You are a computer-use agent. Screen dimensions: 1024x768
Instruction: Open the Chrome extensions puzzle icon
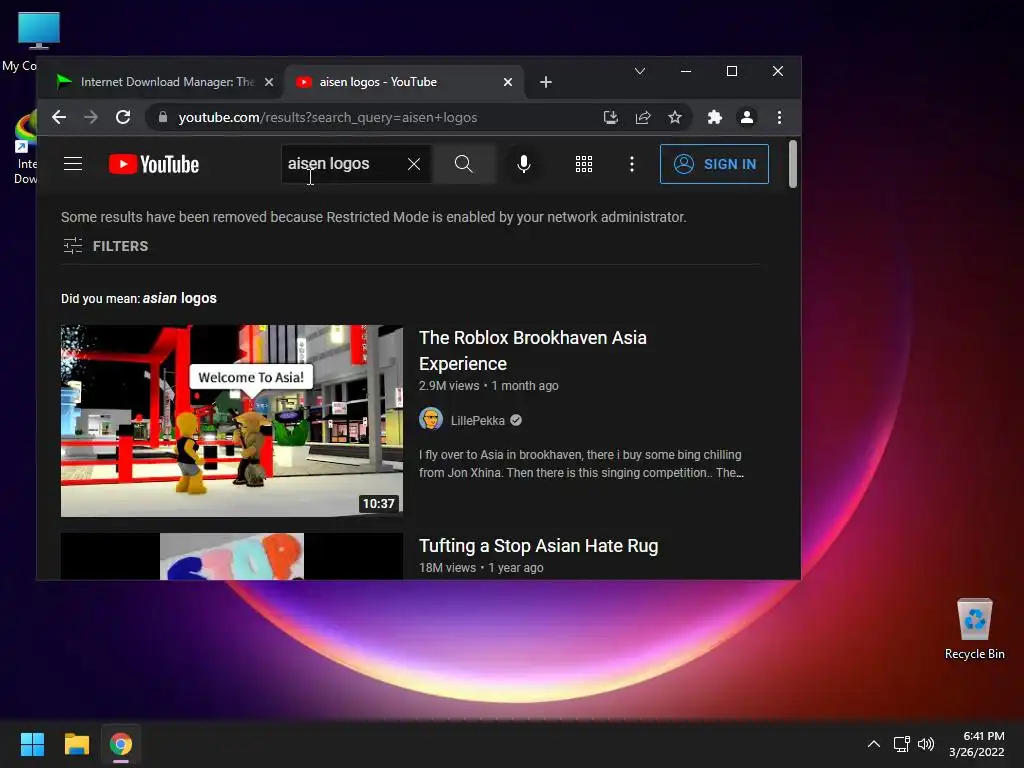tap(714, 118)
